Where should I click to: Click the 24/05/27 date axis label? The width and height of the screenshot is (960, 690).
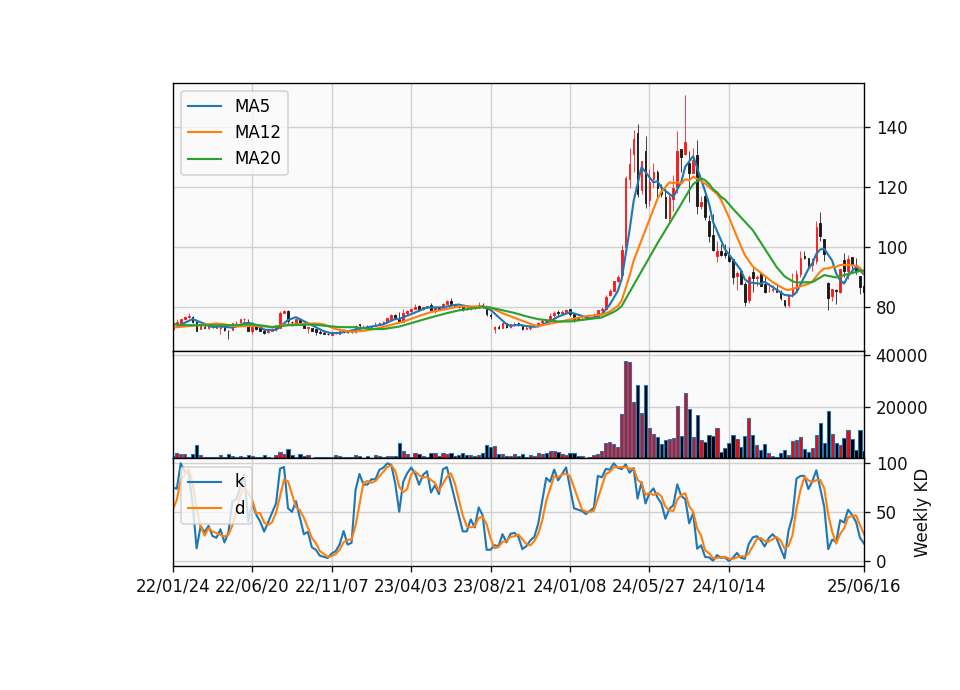[649, 586]
